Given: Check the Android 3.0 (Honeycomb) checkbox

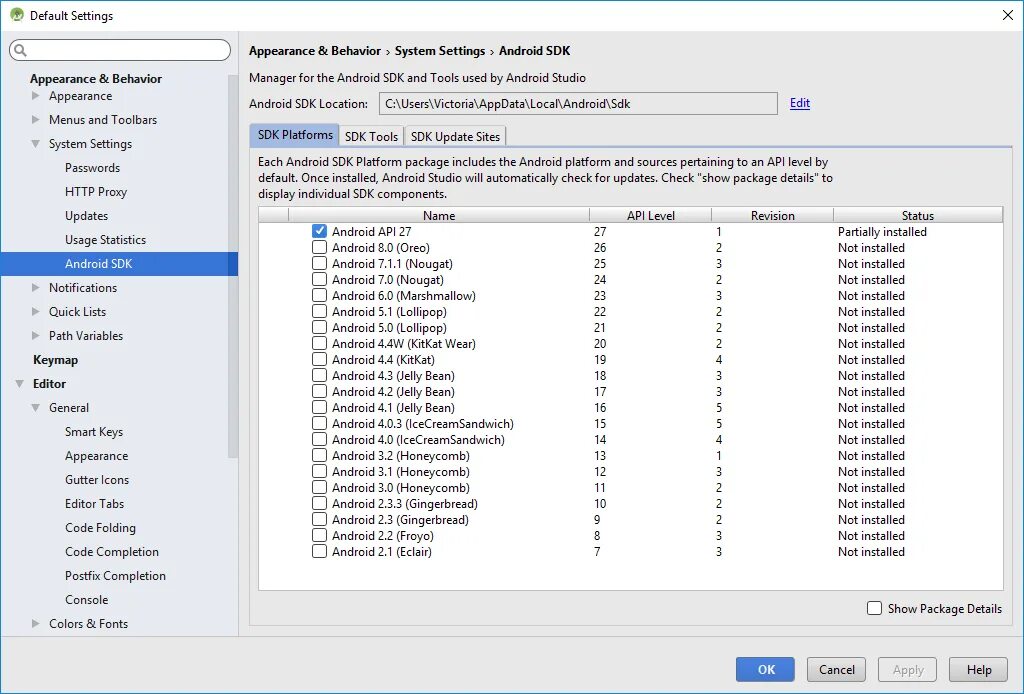Looking at the screenshot, I should point(319,487).
